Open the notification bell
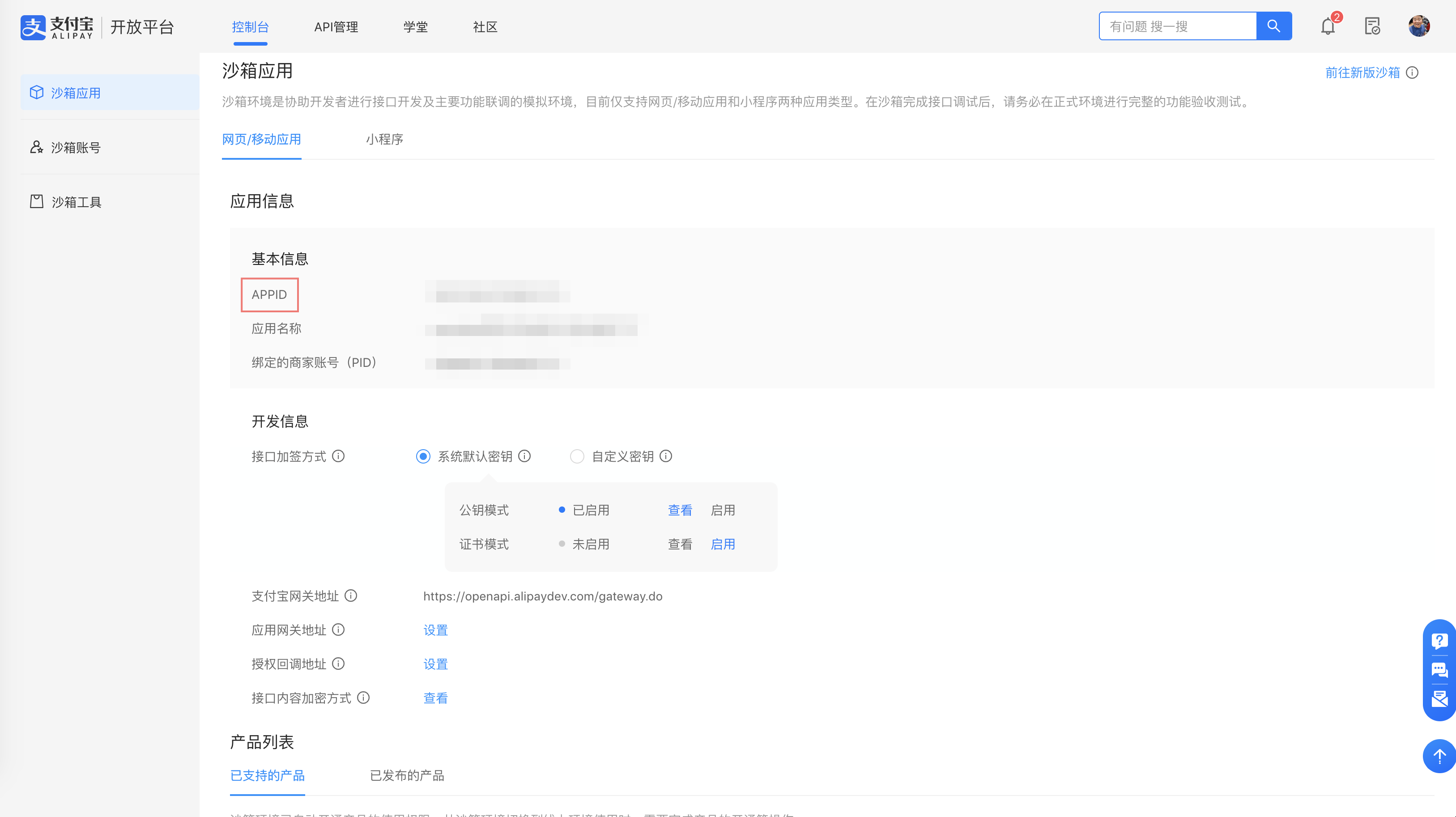Viewport: 1456px width, 817px height. pyautogui.click(x=1328, y=26)
